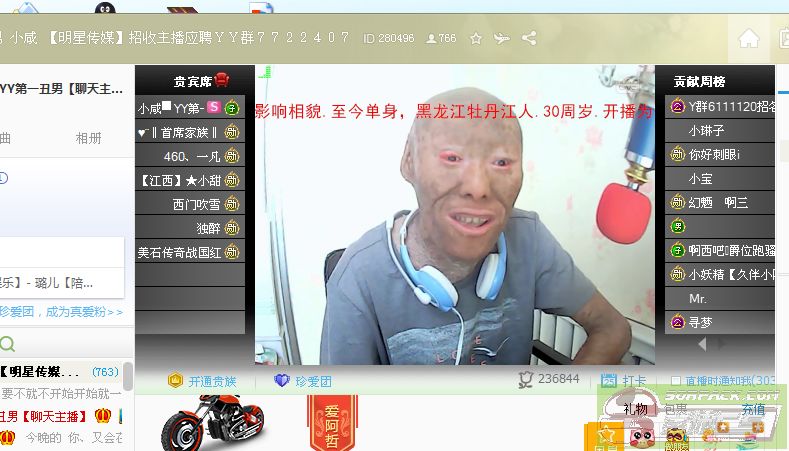Image resolution: width=789 pixels, height=451 pixels.
Task: Select contributor 小琳子
Action: click(720, 130)
